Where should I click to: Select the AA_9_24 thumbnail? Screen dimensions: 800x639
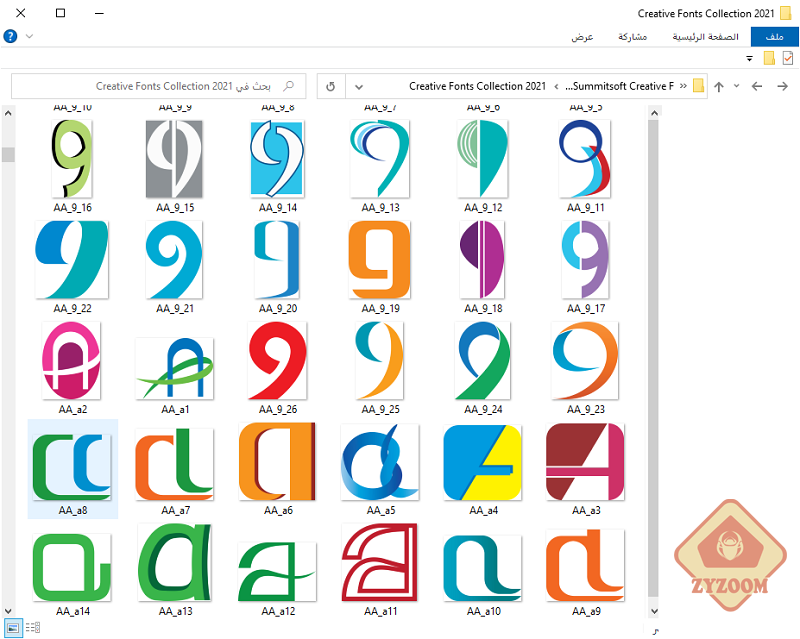click(x=483, y=361)
